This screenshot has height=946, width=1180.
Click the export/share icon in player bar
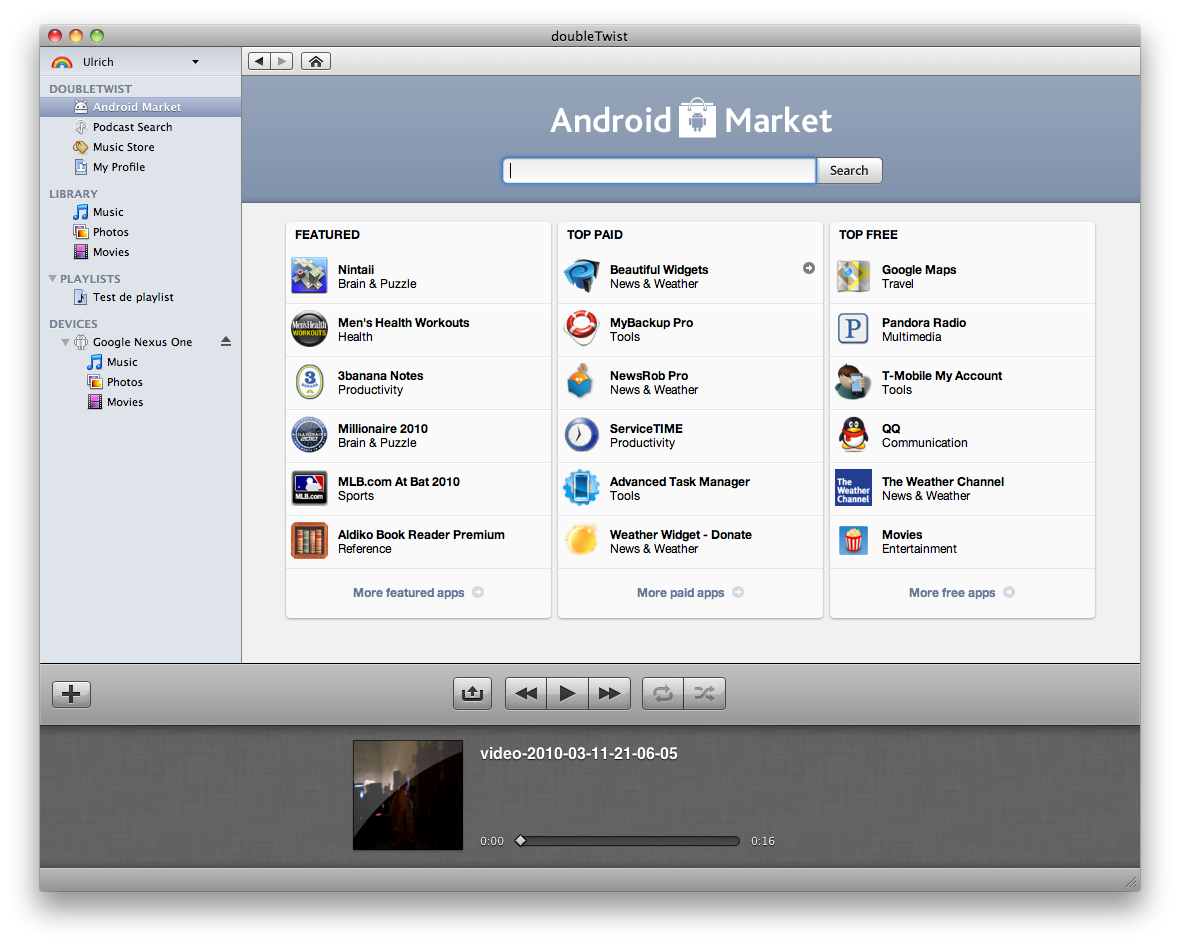[472, 693]
